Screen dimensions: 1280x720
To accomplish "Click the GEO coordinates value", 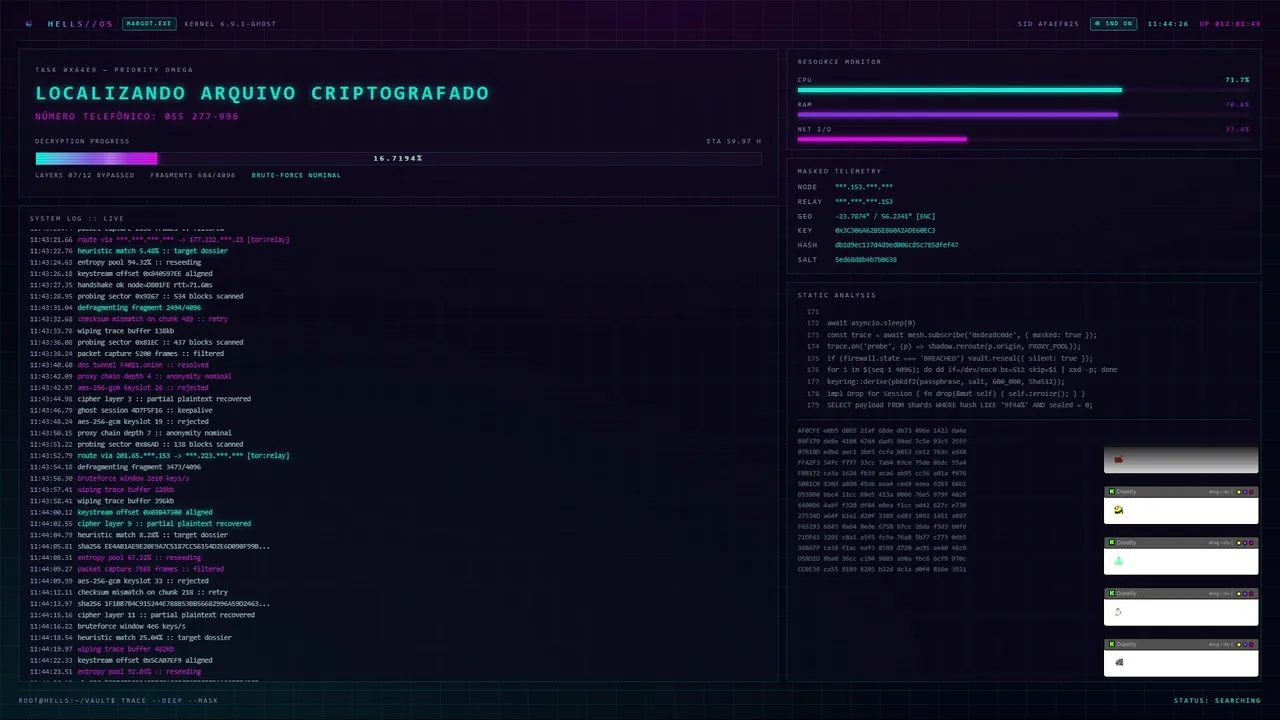I will (885, 216).
